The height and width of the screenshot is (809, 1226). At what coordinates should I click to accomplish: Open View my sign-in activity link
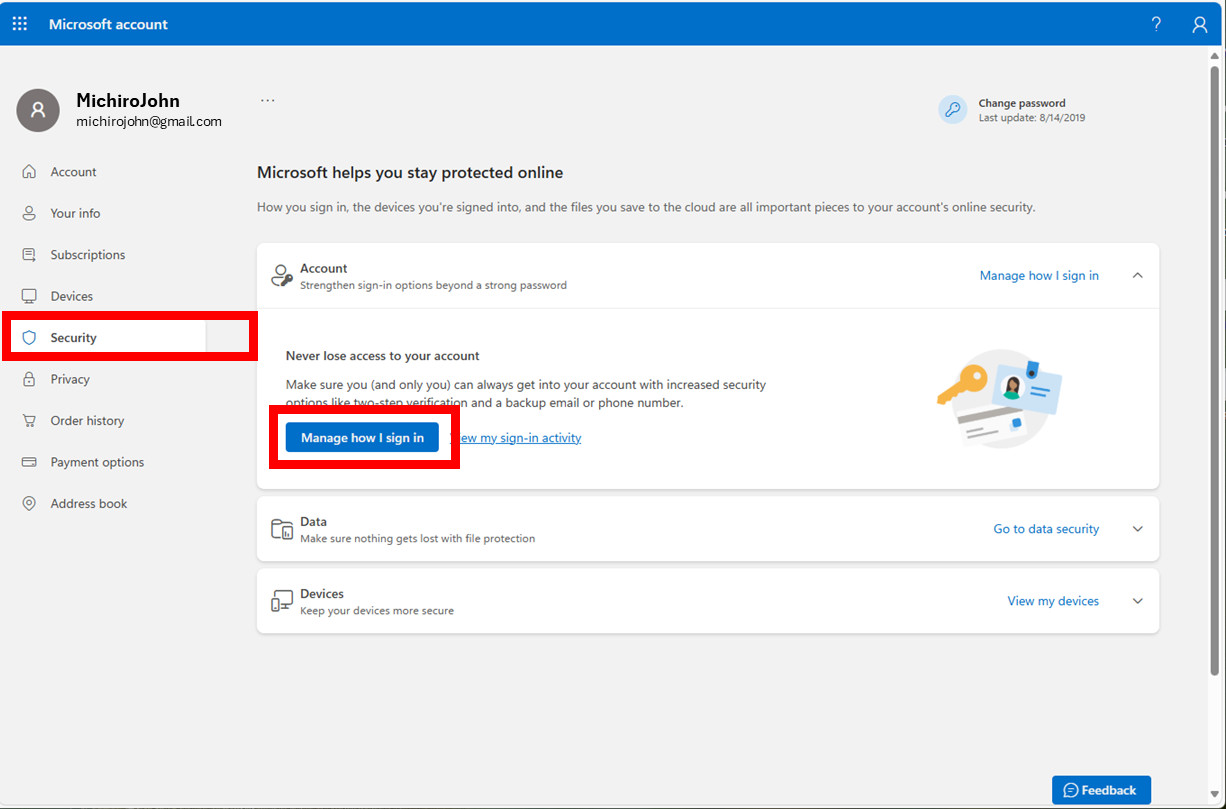coord(516,438)
